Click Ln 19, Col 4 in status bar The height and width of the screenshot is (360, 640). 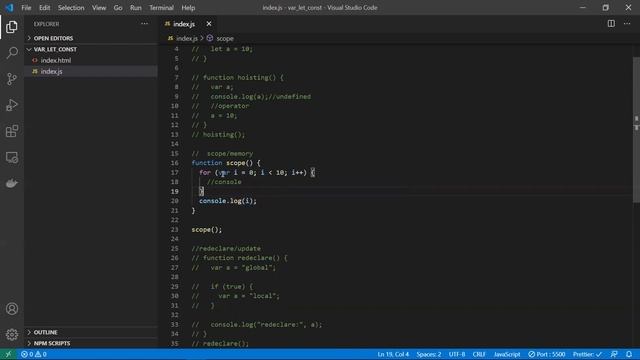tap(393, 354)
